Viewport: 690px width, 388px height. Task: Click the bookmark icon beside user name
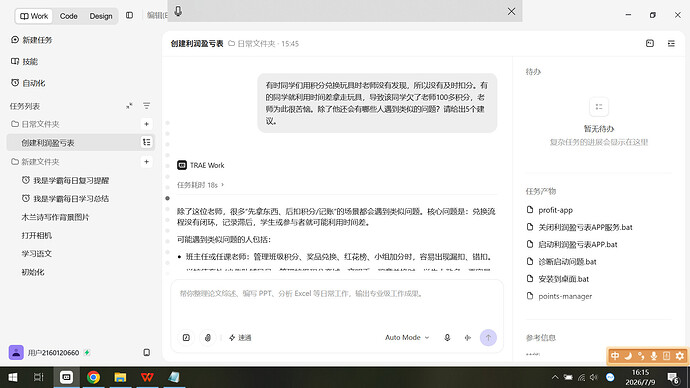147,352
